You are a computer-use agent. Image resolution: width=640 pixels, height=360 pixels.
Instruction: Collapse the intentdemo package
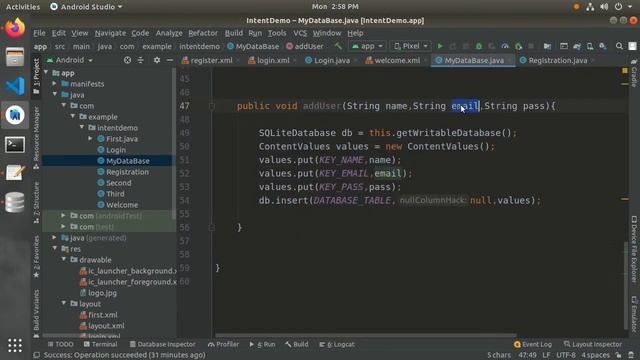point(82,128)
